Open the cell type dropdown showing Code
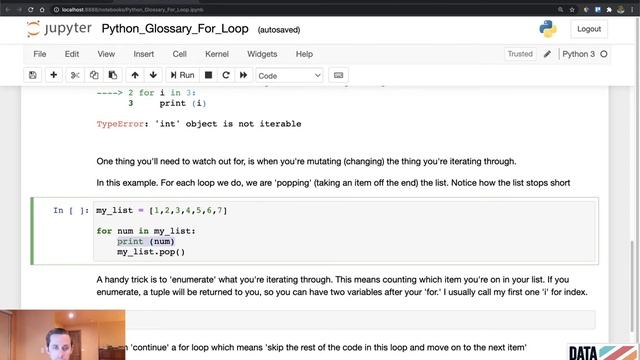640x360 pixels. pyautogui.click(x=289, y=76)
